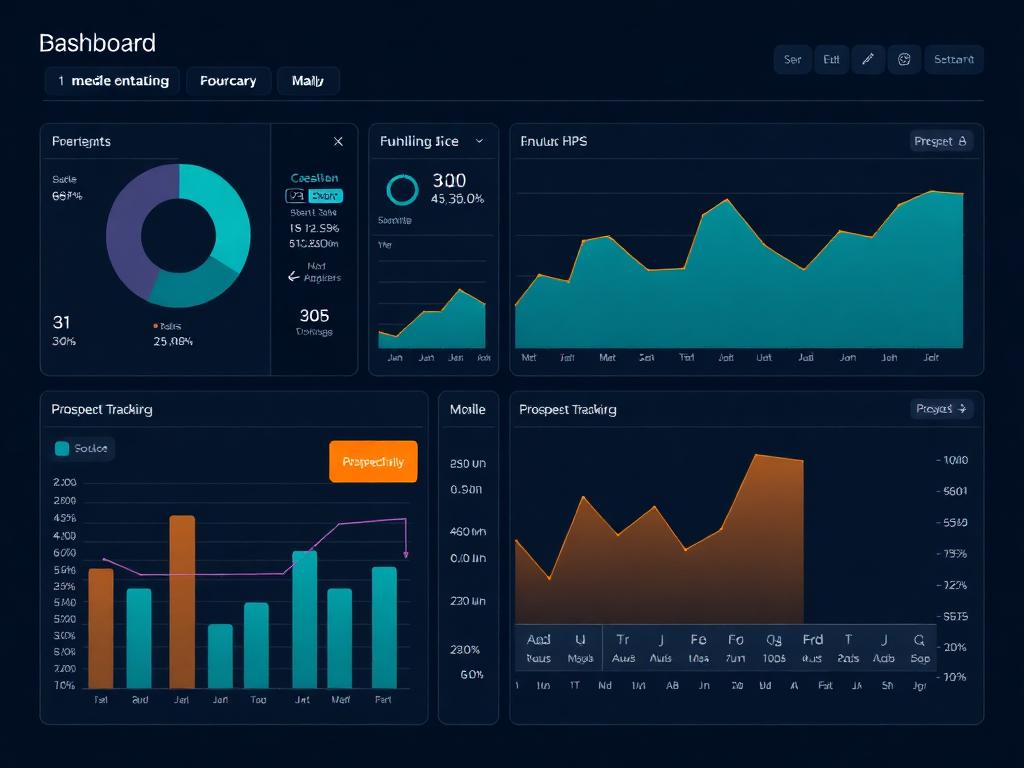
Task: Click the Proyed arrow button
Action: coord(942,409)
